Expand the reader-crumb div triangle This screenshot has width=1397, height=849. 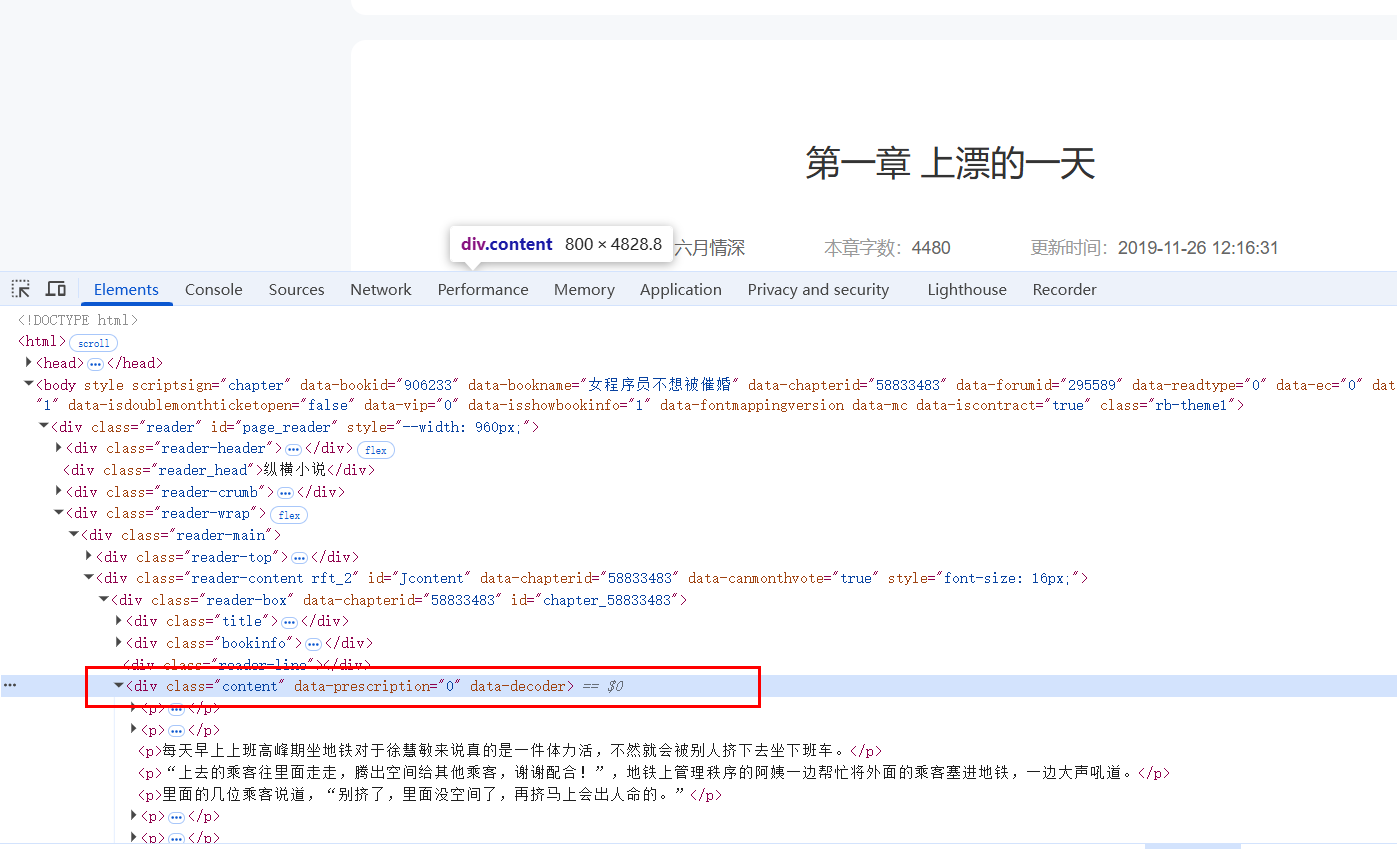59,491
